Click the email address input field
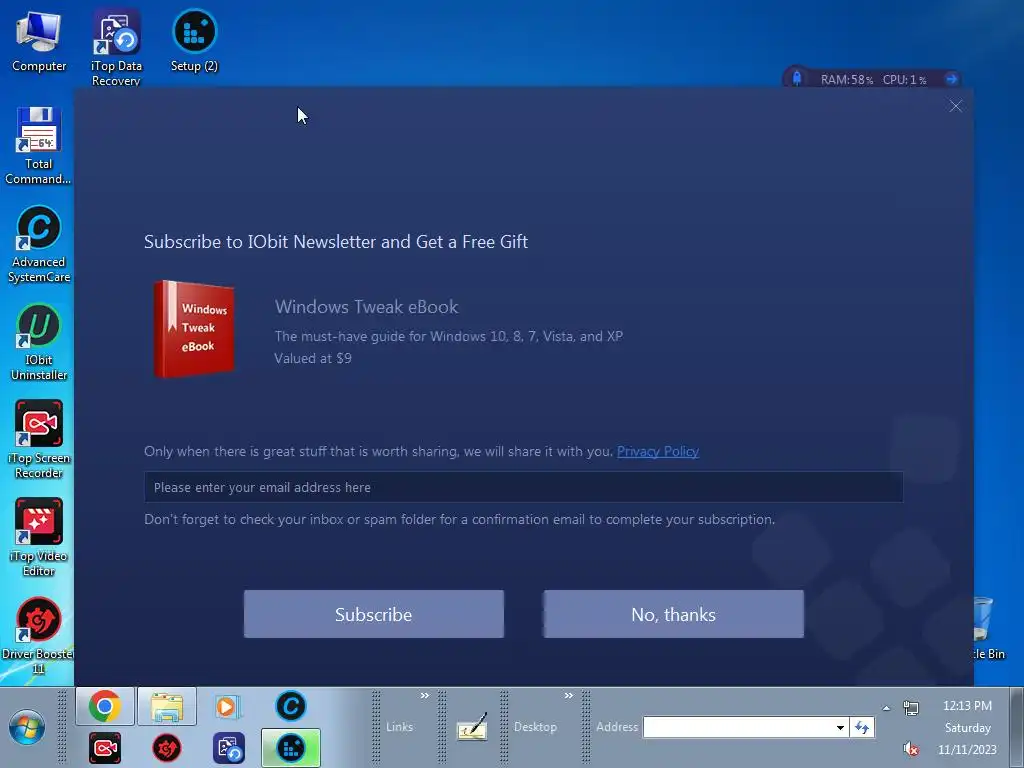Image resolution: width=1024 pixels, height=768 pixels. (x=524, y=487)
